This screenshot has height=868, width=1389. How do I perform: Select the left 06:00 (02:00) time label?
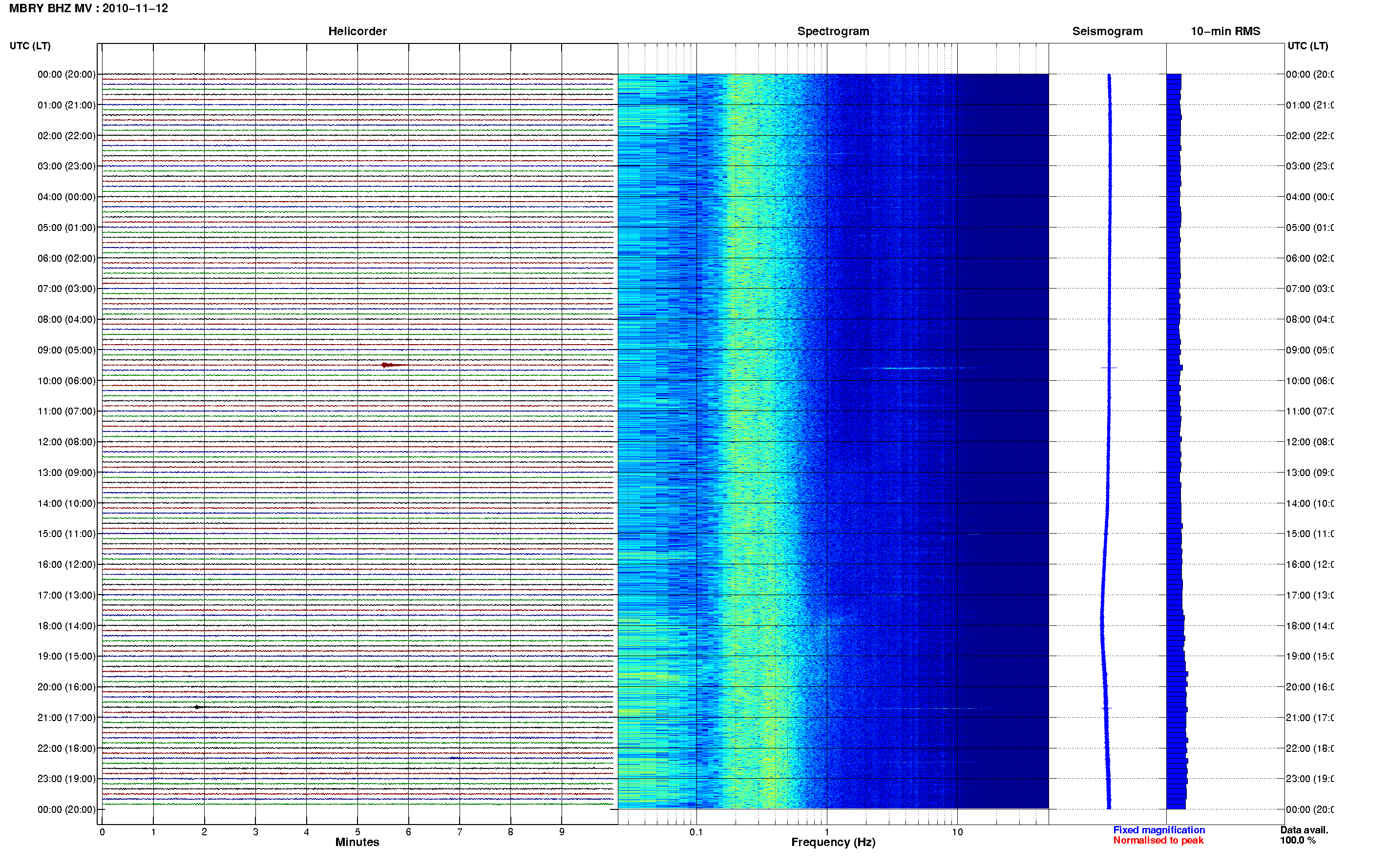tap(66, 258)
